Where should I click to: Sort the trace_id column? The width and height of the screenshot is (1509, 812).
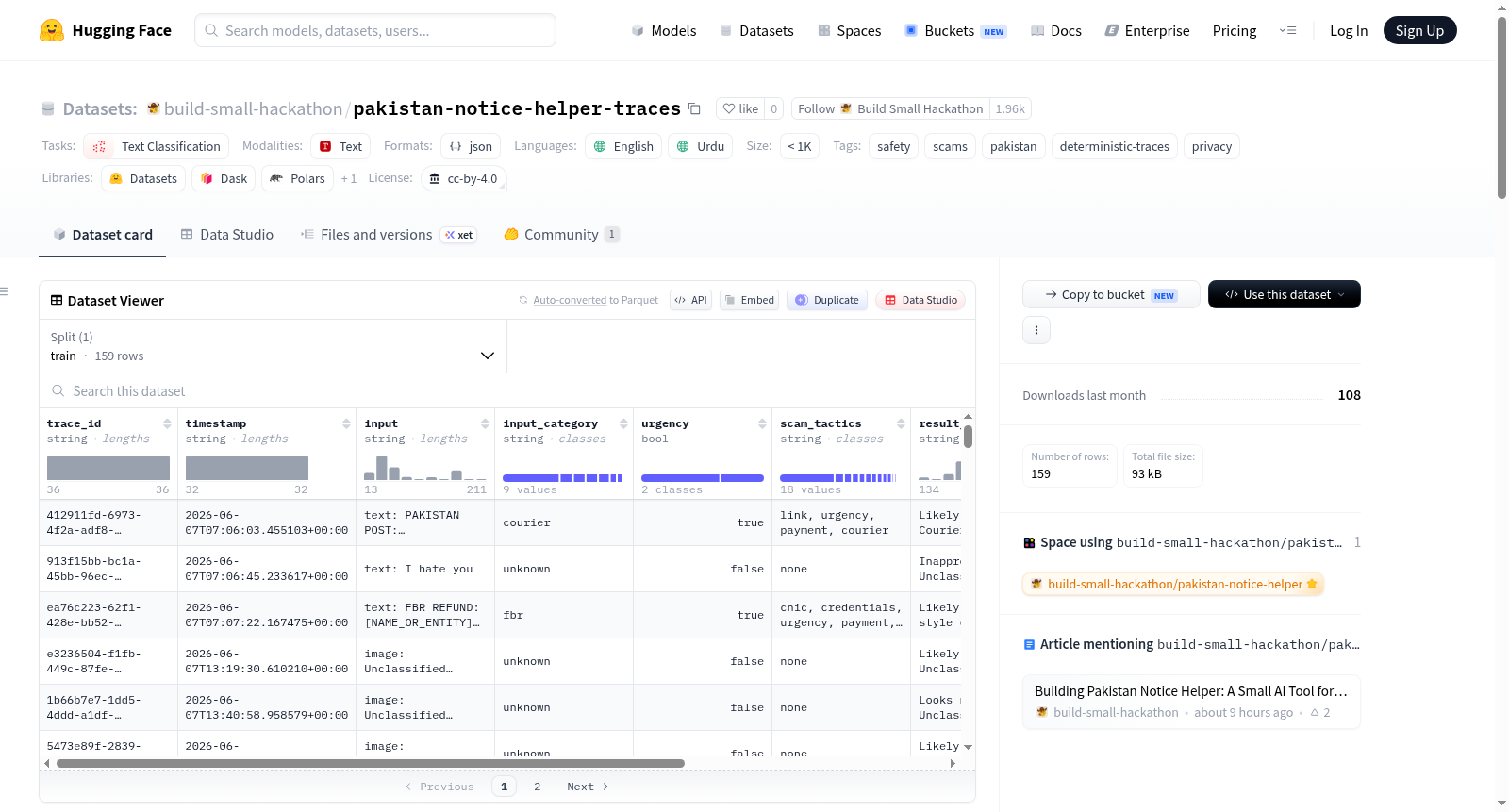pyautogui.click(x=167, y=423)
